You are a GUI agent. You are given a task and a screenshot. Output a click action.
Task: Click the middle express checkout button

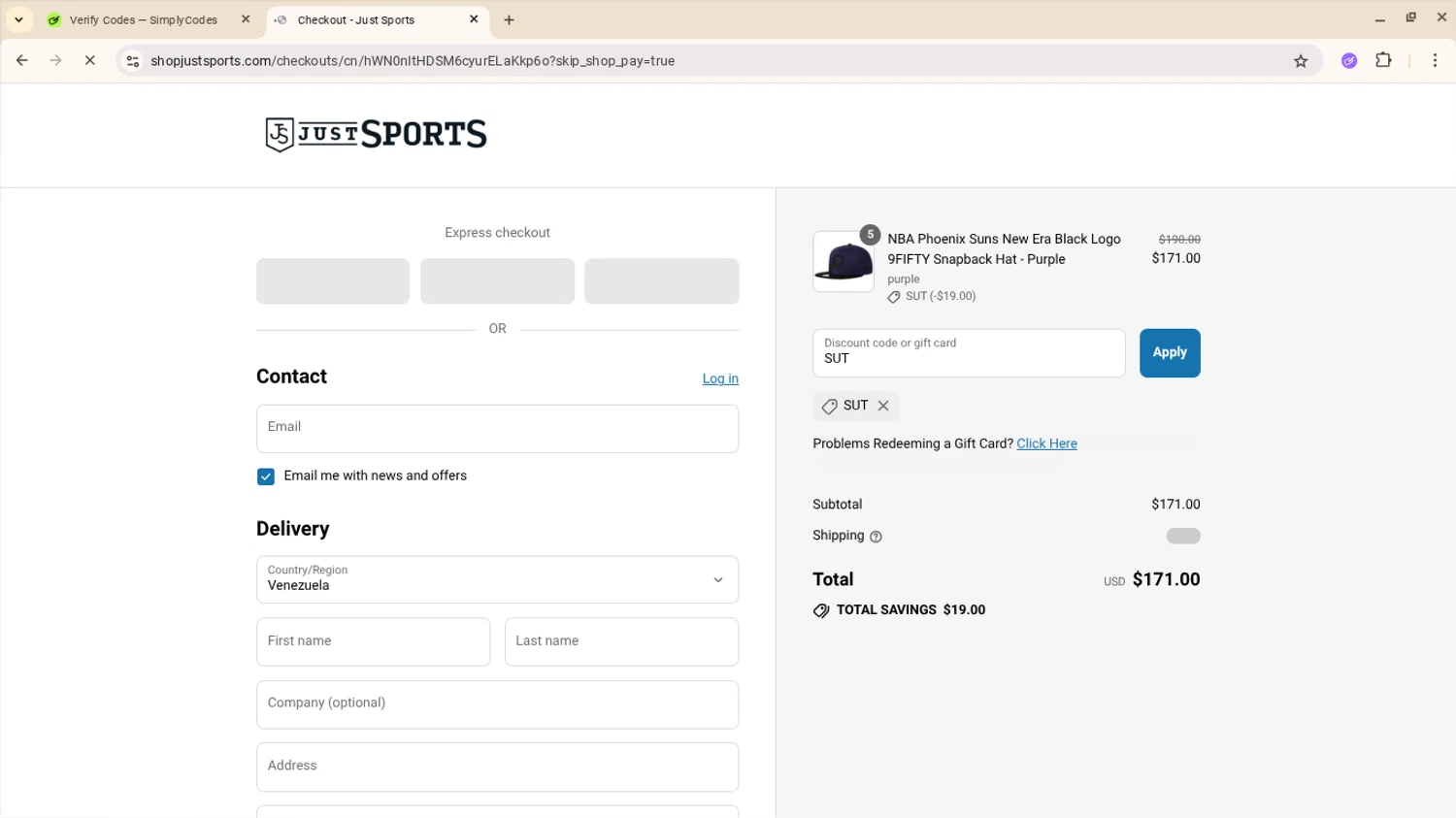coord(497,281)
